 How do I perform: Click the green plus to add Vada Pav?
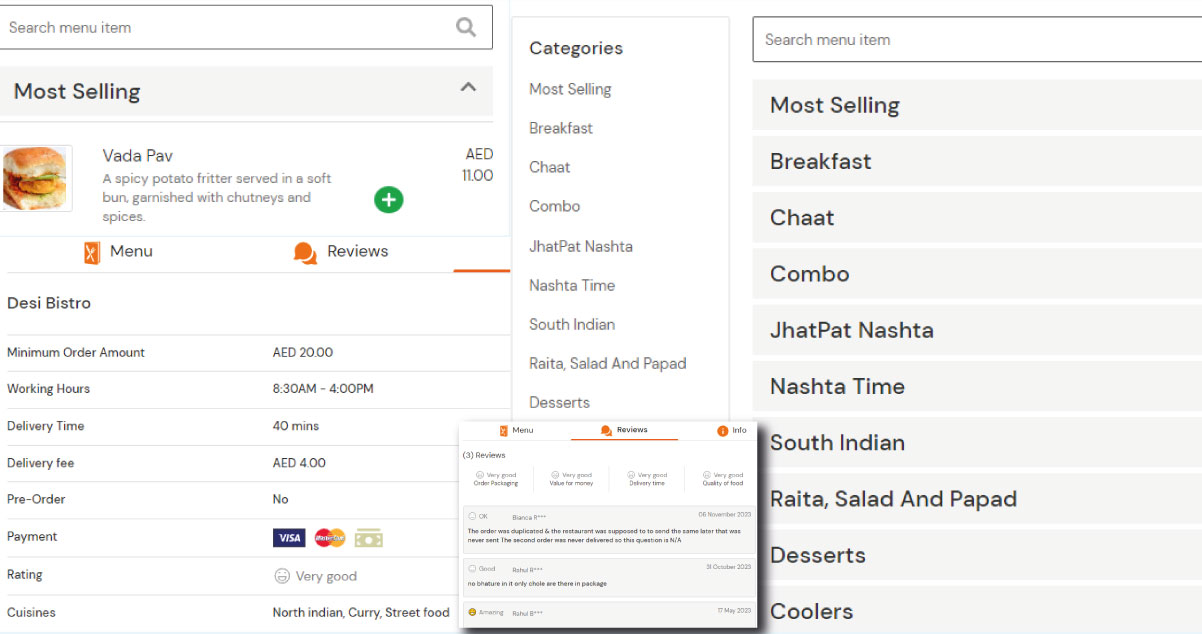388,199
